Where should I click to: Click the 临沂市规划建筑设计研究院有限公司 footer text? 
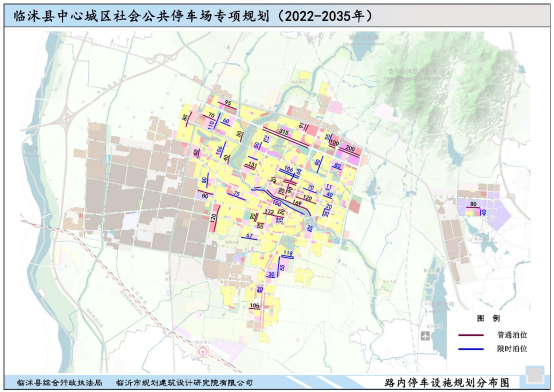coord(184,382)
